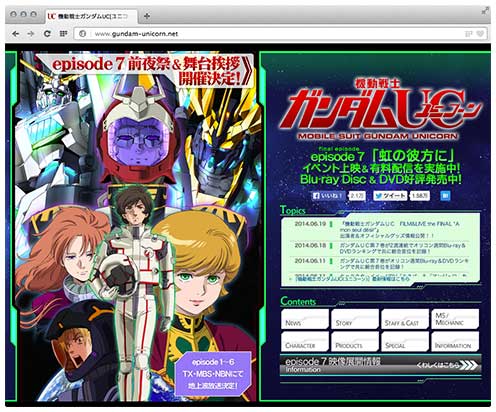The image size is (496, 412).
Task: Click the episode 7 eve festival announcement banner
Action: pos(144,71)
